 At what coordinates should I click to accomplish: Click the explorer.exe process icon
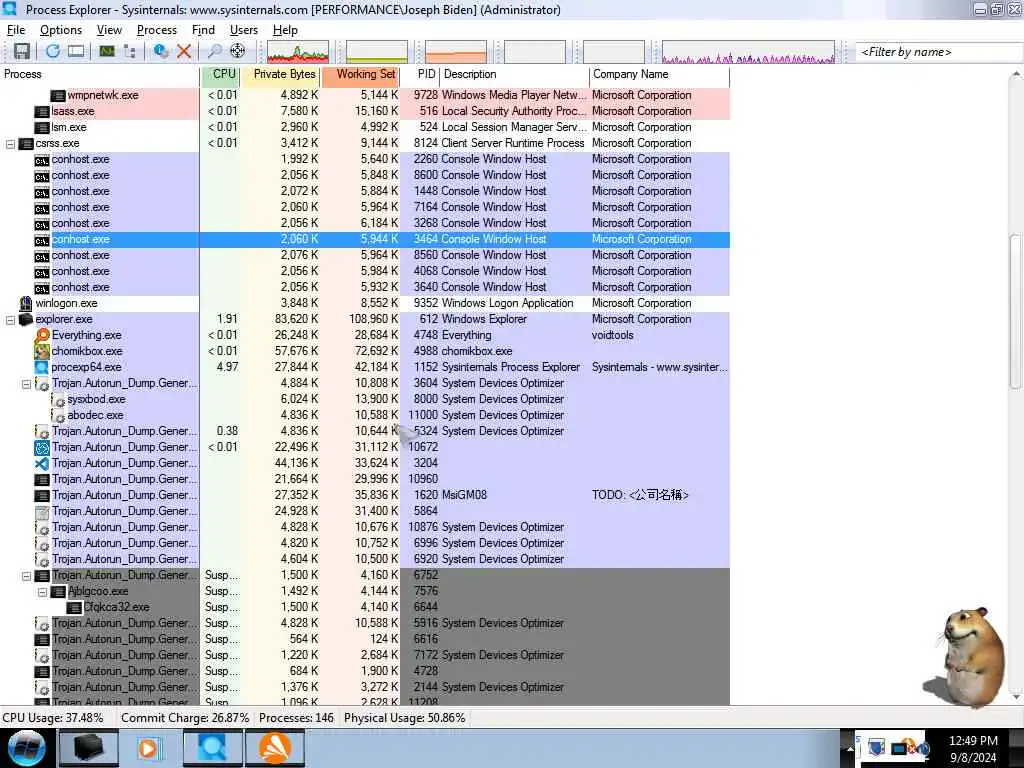pos(25,319)
